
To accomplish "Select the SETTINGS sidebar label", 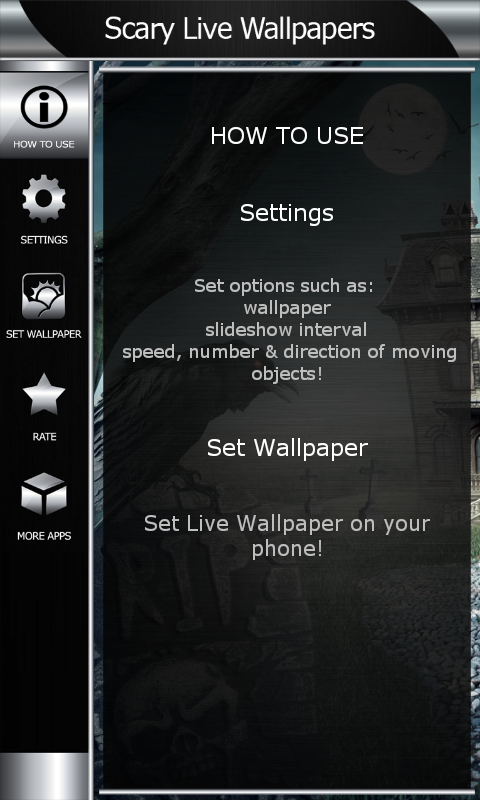I will tap(44, 240).
